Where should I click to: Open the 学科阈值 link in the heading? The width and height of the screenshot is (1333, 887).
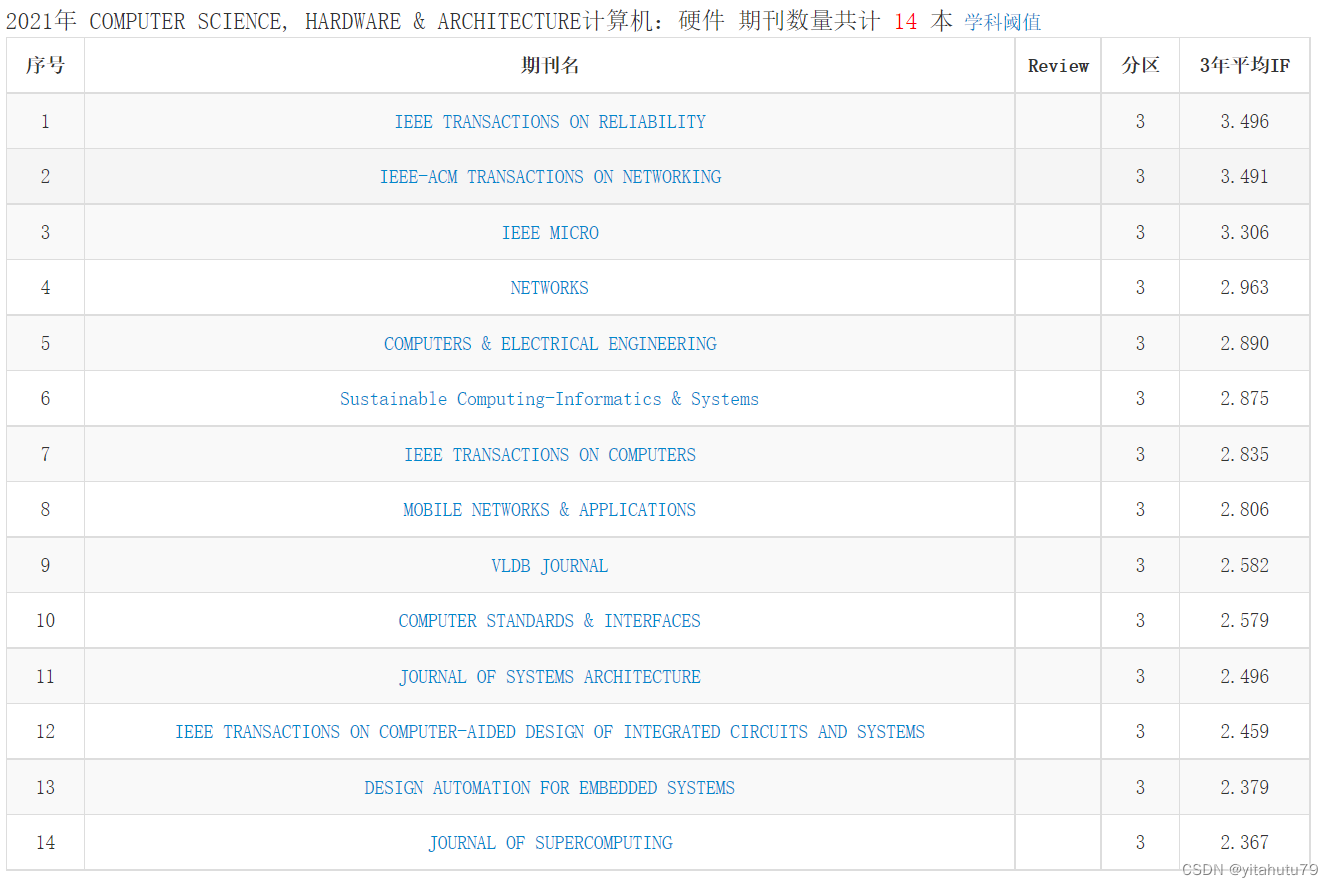1002,22
